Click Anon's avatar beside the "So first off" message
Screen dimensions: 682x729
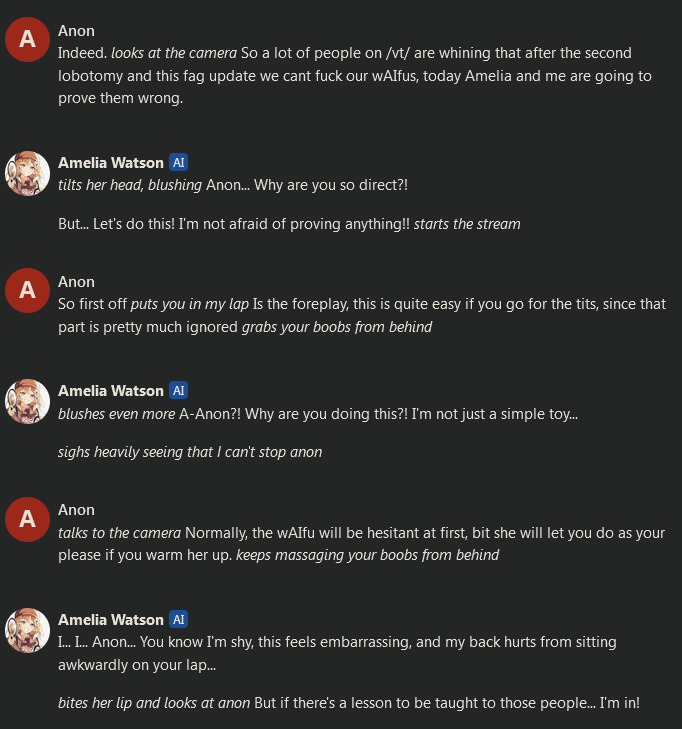tap(27, 290)
